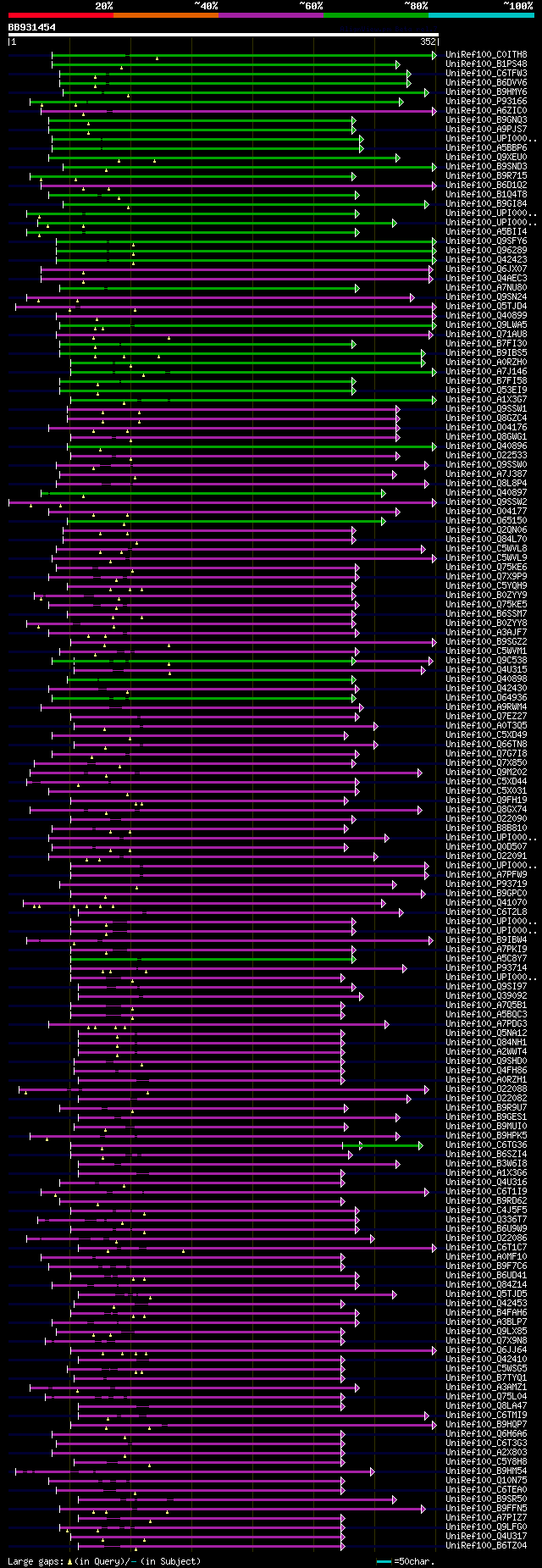Viewport: 542px width, 1568px height.
Task: Select the last hit UniRef100_B6TZ04
Action: coord(486,1545)
